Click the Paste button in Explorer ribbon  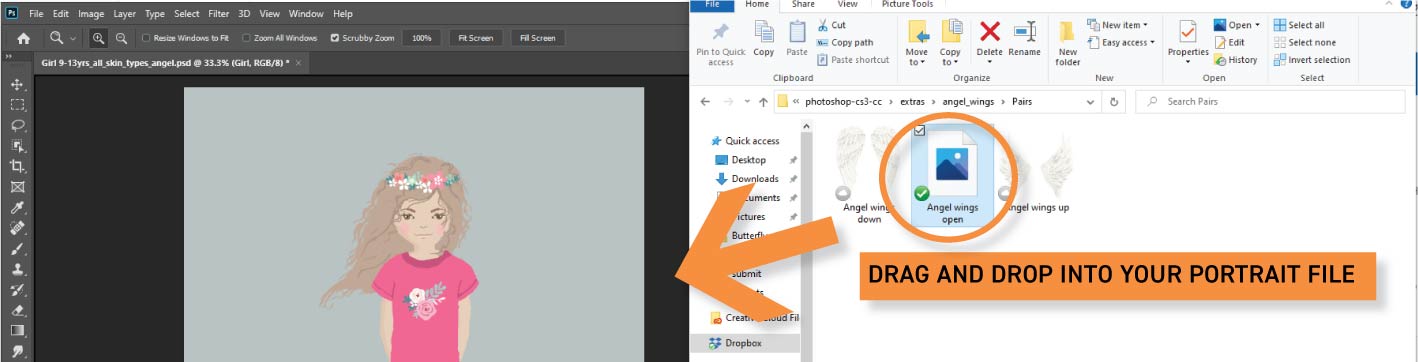(x=797, y=38)
